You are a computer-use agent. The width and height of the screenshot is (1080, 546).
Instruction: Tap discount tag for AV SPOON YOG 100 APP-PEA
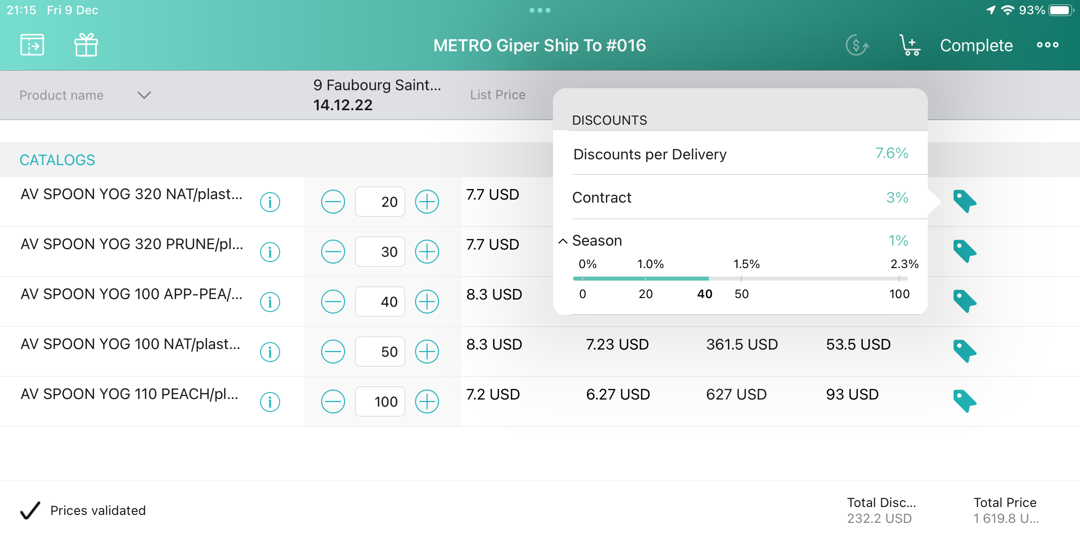click(964, 301)
